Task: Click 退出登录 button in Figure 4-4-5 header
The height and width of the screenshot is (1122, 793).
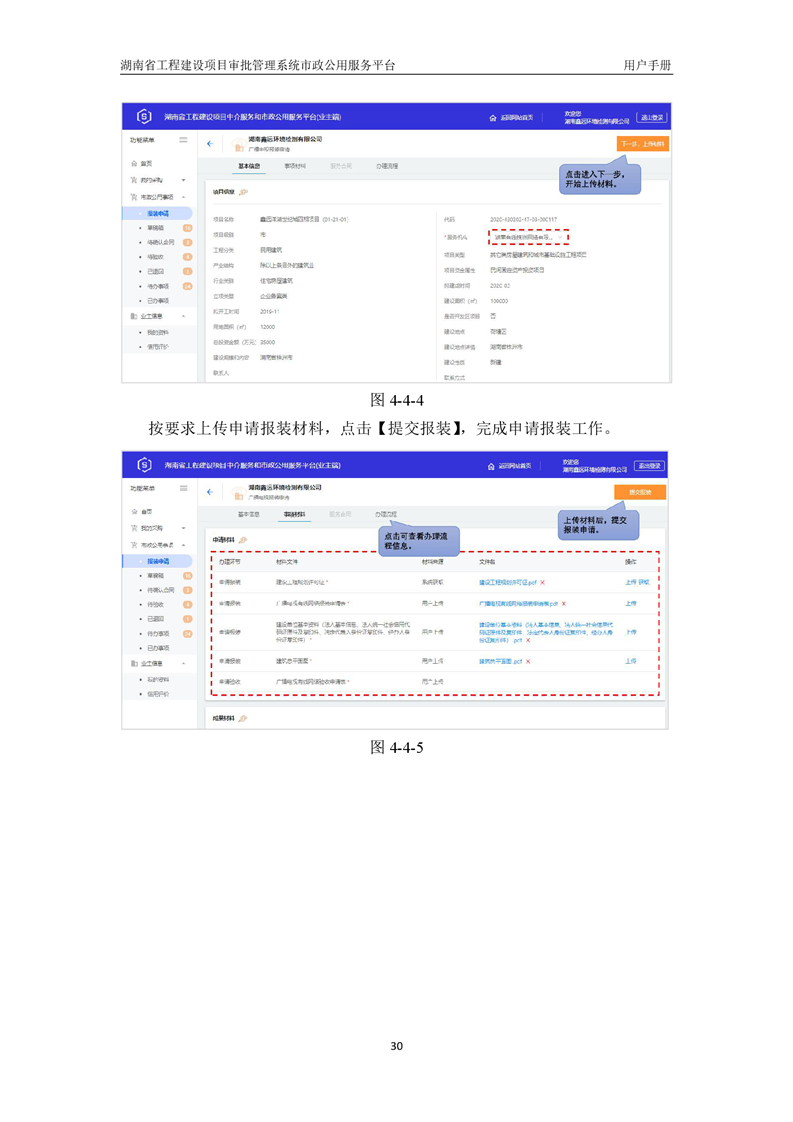Action: [649, 466]
